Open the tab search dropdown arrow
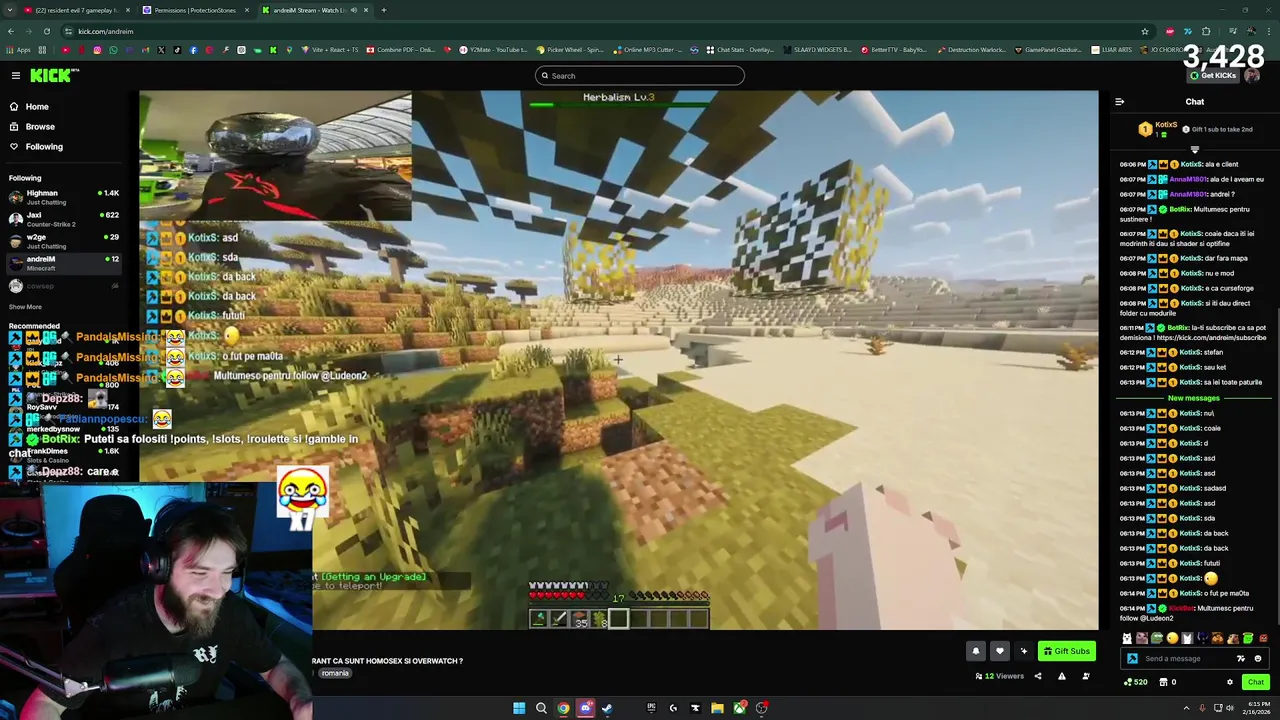 tap(9, 10)
